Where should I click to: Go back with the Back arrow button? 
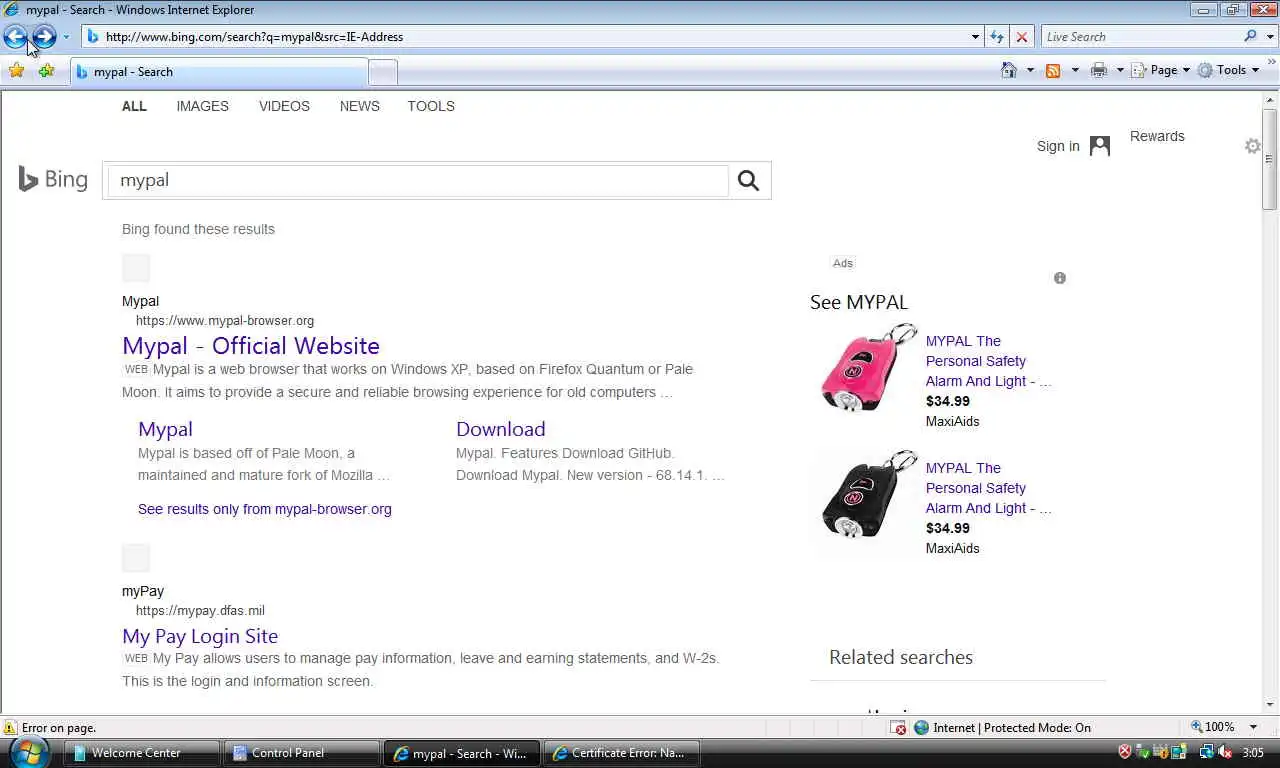[x=15, y=37]
